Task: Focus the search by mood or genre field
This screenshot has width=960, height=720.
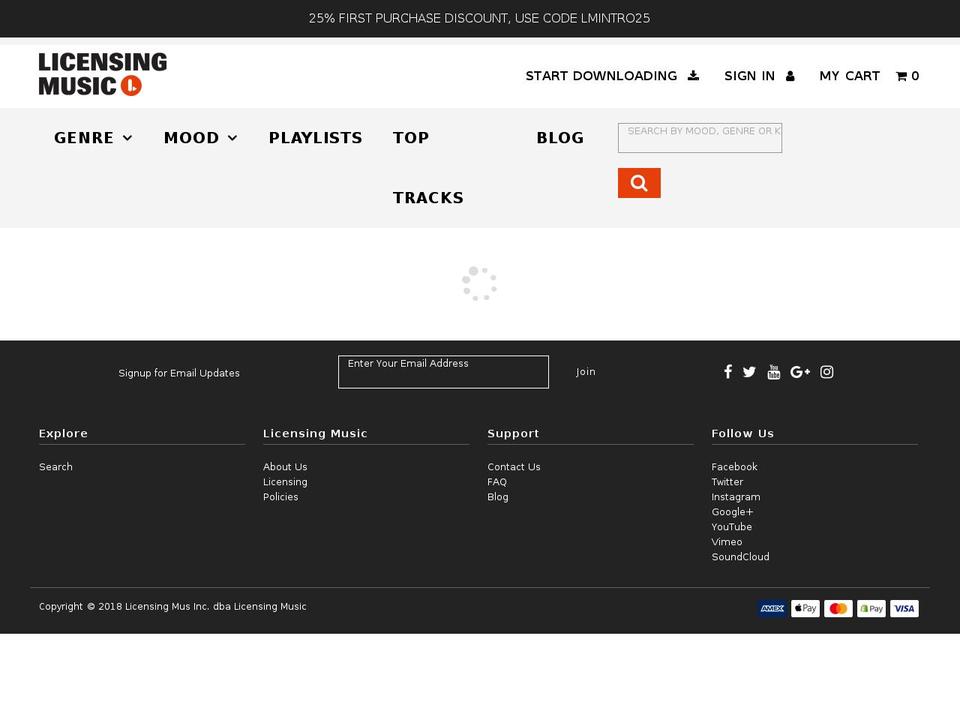Action: pyautogui.click(x=700, y=138)
